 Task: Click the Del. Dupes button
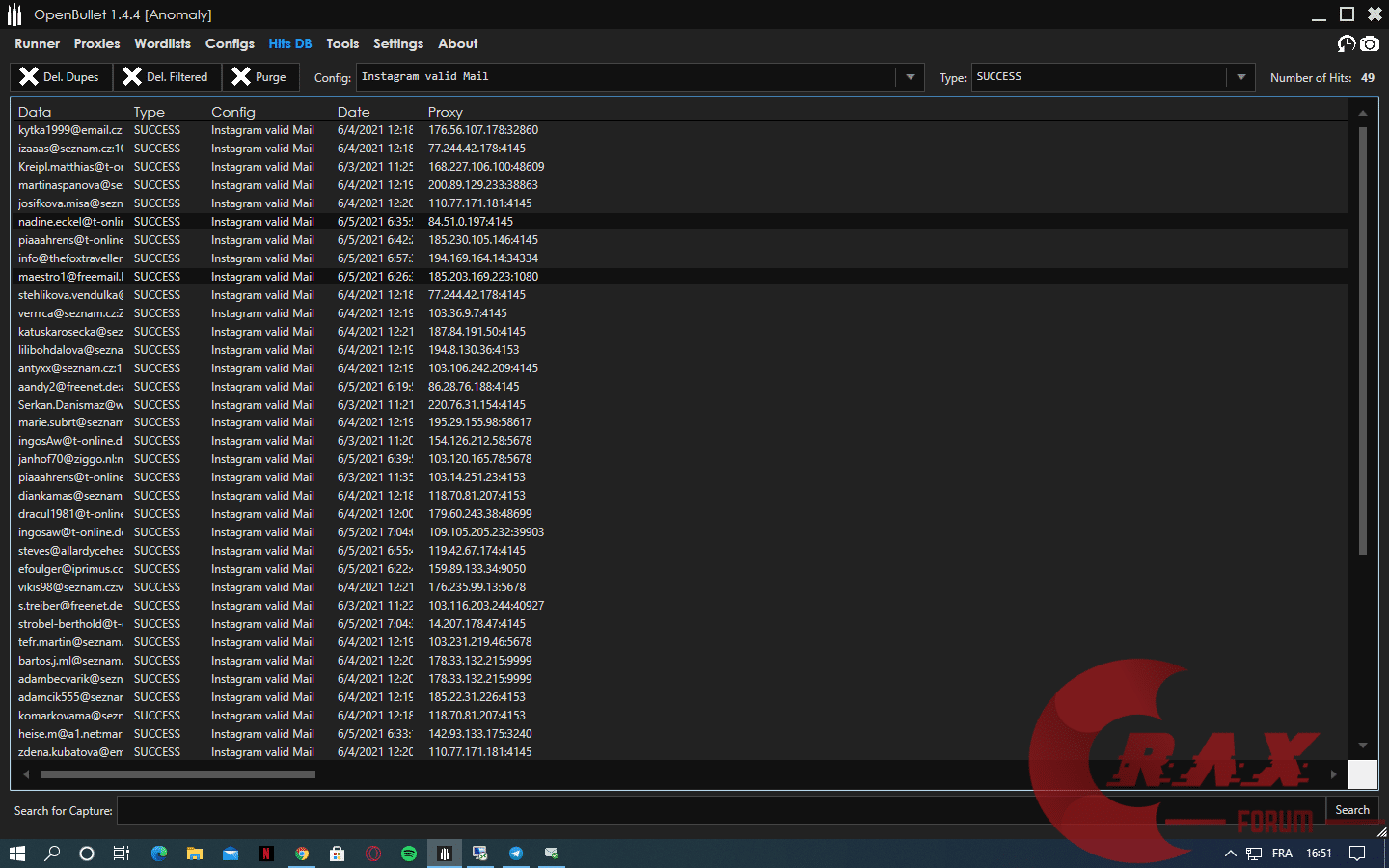(x=60, y=77)
